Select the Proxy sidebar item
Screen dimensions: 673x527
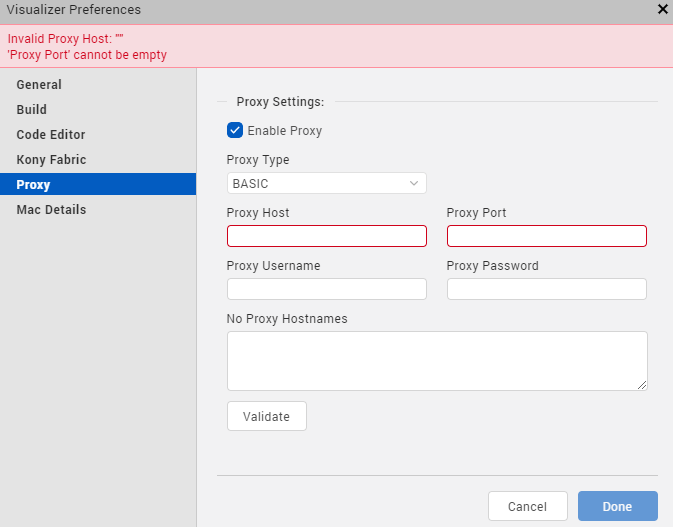(x=33, y=185)
